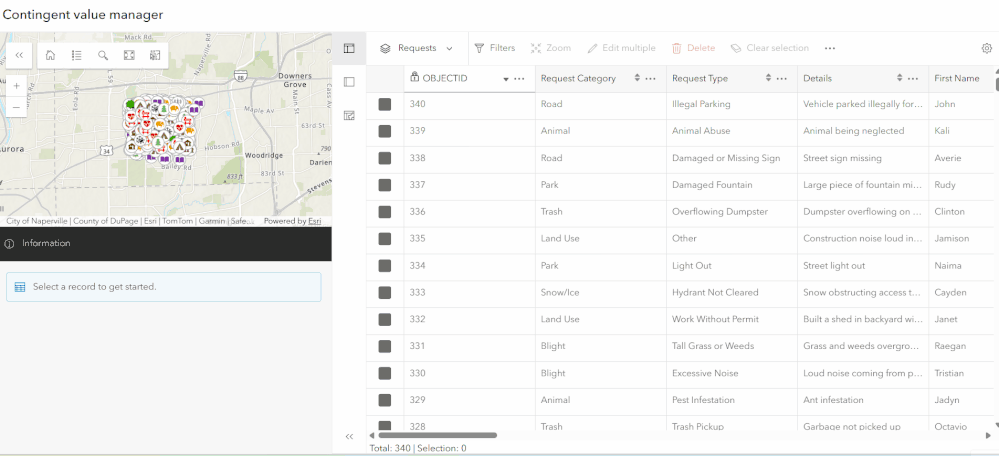Image resolution: width=999 pixels, height=456 pixels.
Task: Select the checkbox for row 329
Action: pyautogui.click(x=385, y=400)
